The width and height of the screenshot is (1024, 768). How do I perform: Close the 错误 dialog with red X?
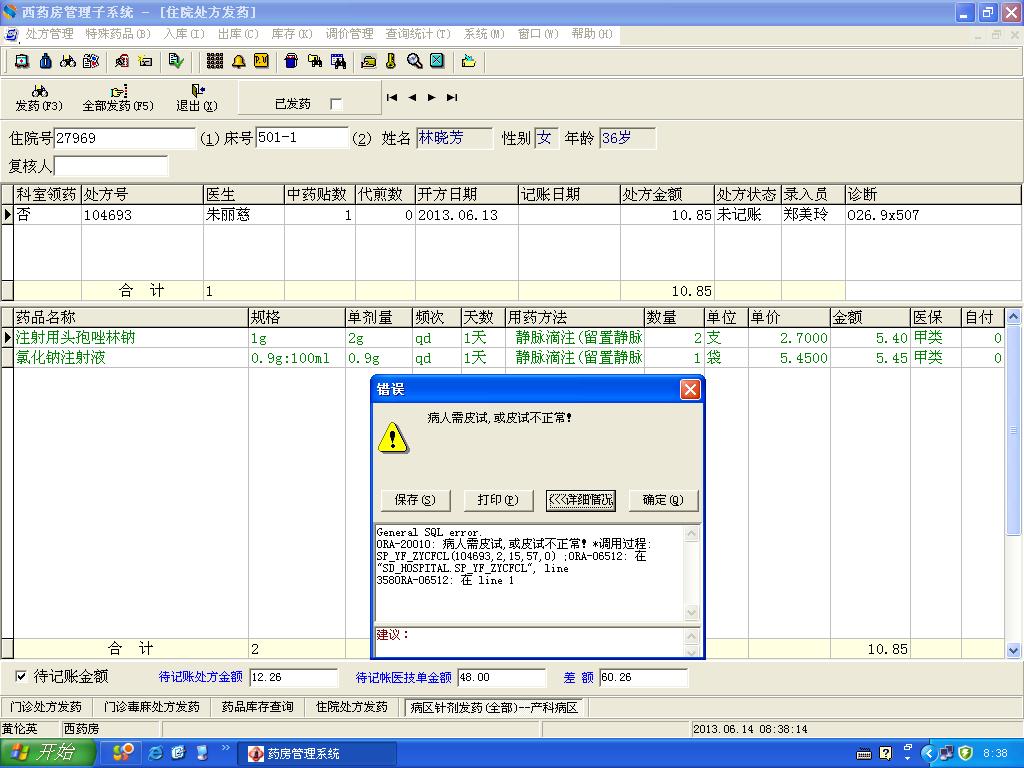(690, 390)
